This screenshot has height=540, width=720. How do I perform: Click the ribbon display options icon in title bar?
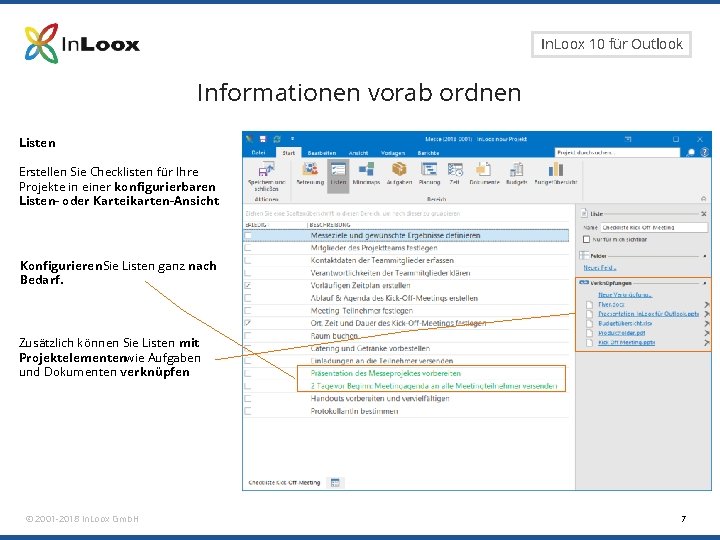pyautogui.click(x=628, y=139)
